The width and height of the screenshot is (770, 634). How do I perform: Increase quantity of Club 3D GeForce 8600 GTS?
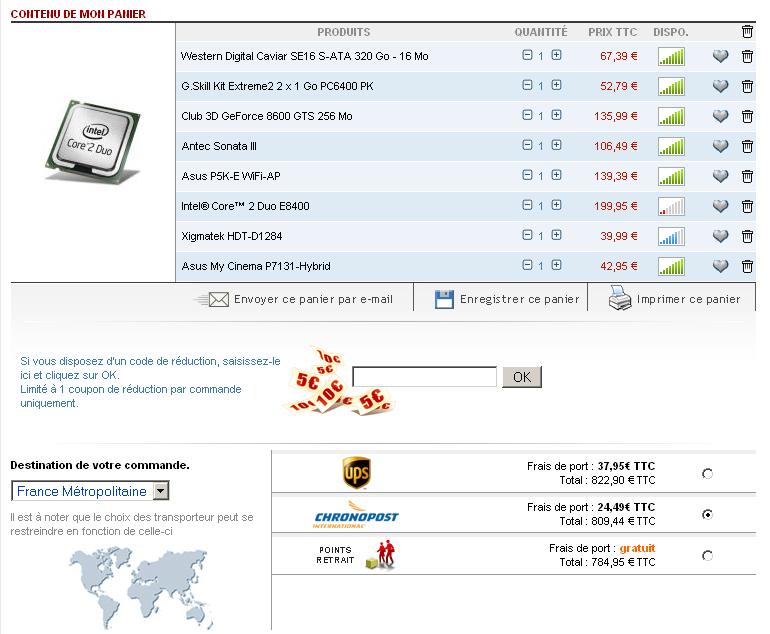pos(556,115)
